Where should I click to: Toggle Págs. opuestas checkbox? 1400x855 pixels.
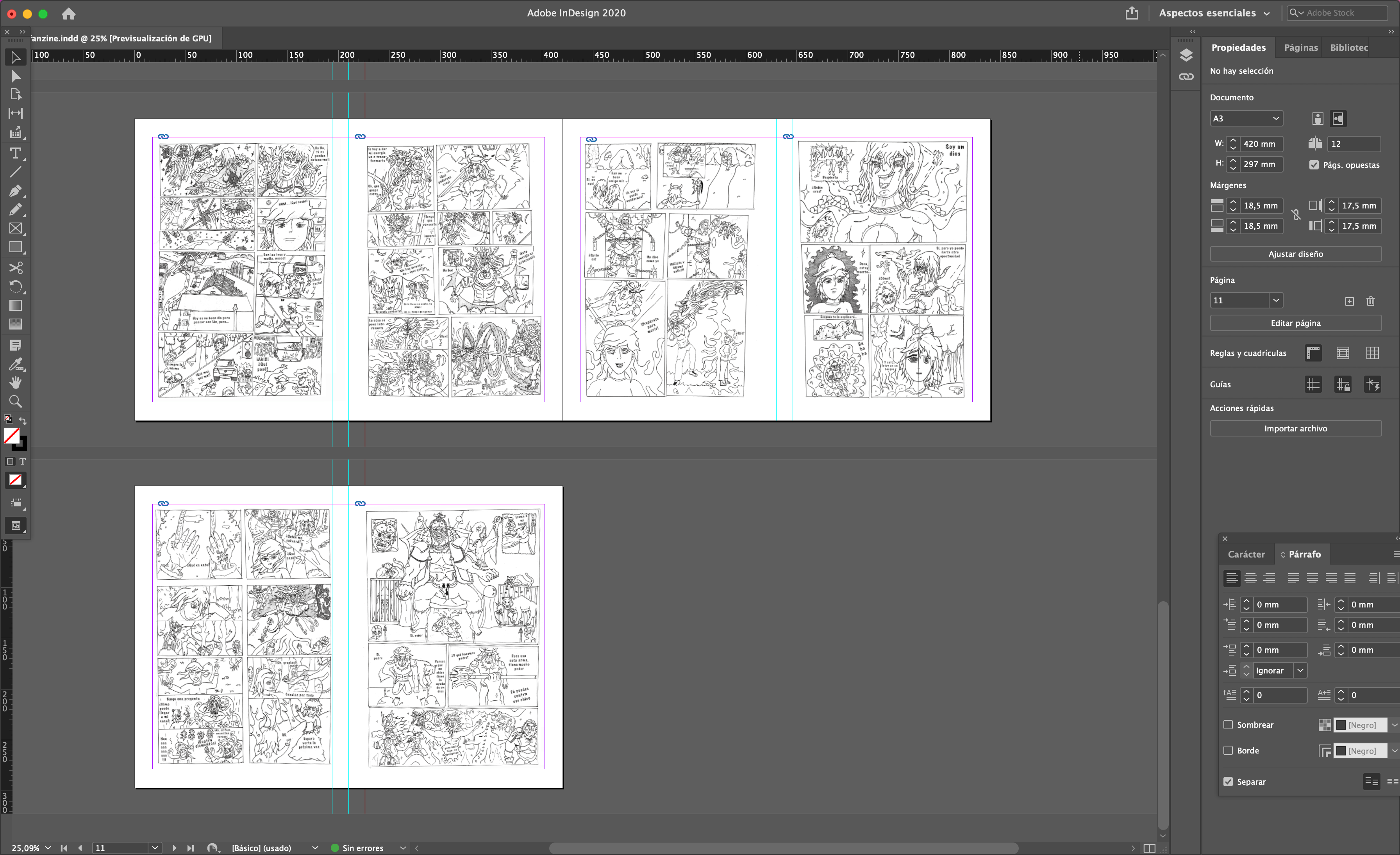click(x=1314, y=165)
